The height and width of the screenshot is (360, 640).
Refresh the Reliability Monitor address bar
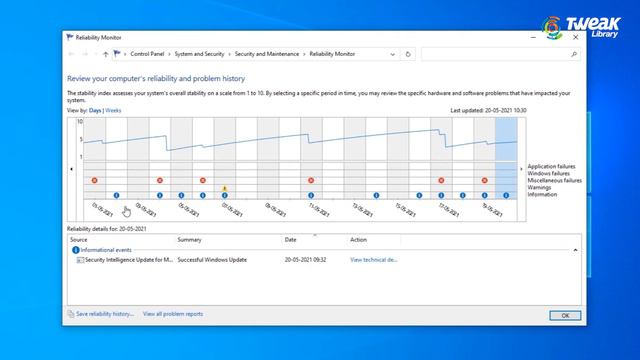pyautogui.click(x=408, y=54)
